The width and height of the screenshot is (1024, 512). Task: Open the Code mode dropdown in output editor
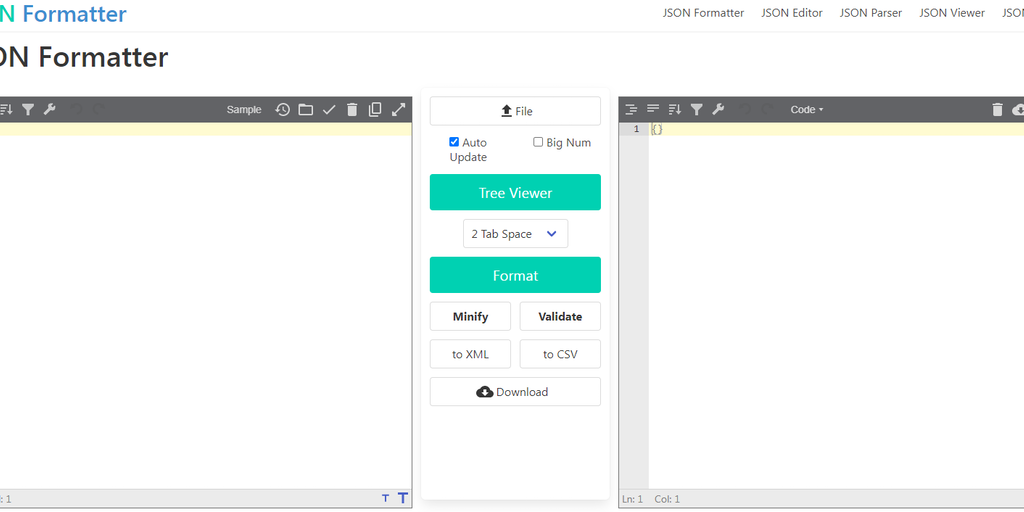[807, 110]
